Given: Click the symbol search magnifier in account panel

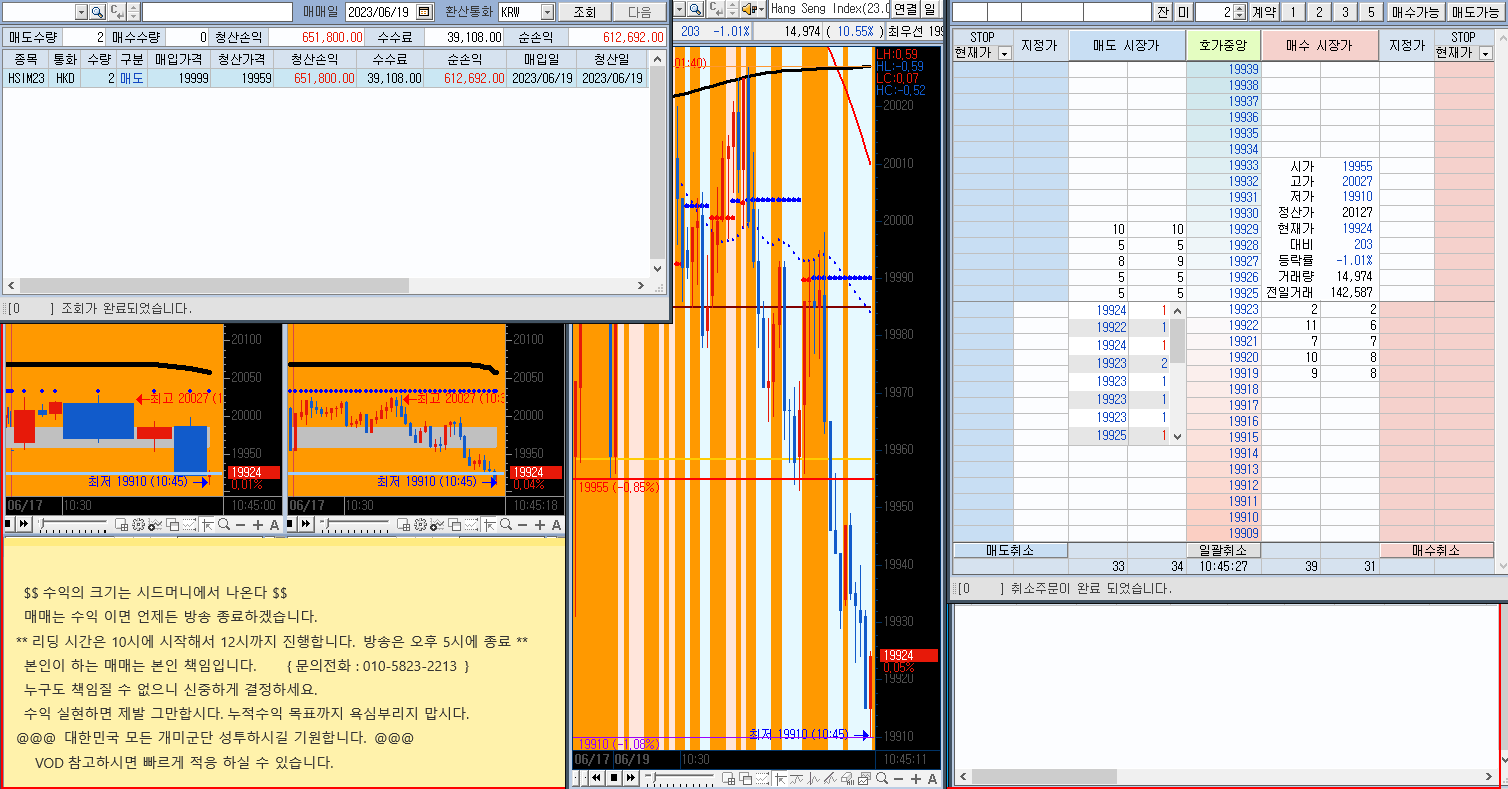Looking at the screenshot, I should [x=97, y=12].
